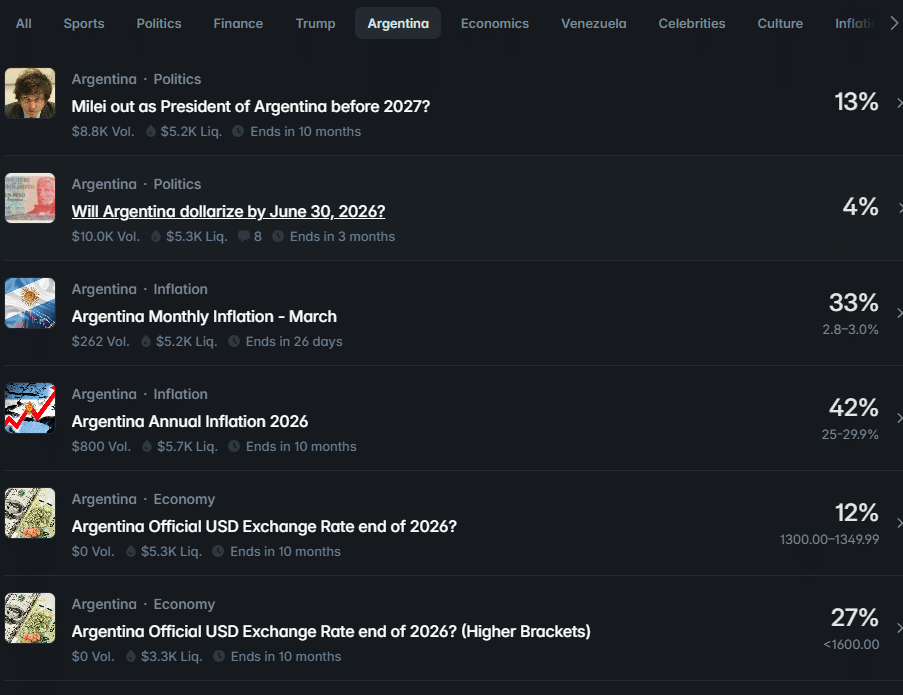Open Will Argentina dollarize by June 30 link
Screen dimensions: 903x695
pos(228,211)
